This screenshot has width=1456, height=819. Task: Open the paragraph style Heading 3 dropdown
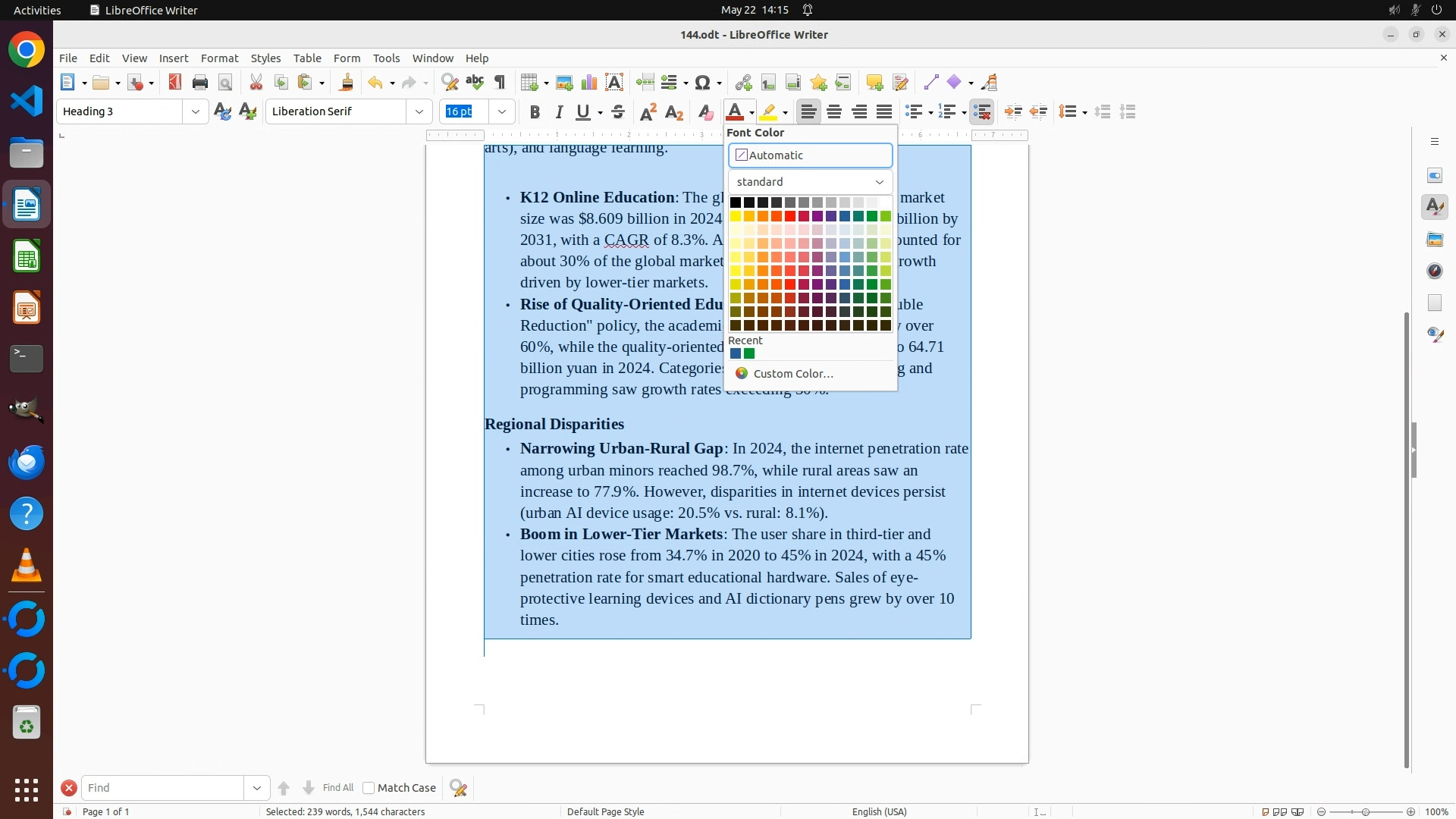click(x=196, y=111)
